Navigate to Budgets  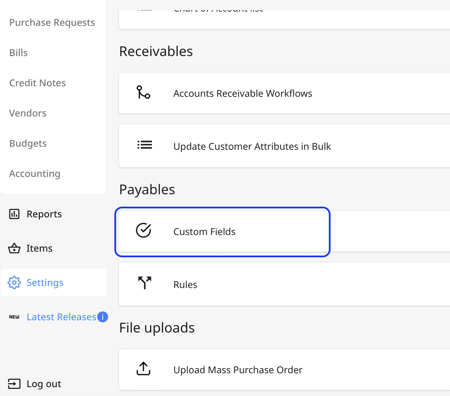click(28, 144)
